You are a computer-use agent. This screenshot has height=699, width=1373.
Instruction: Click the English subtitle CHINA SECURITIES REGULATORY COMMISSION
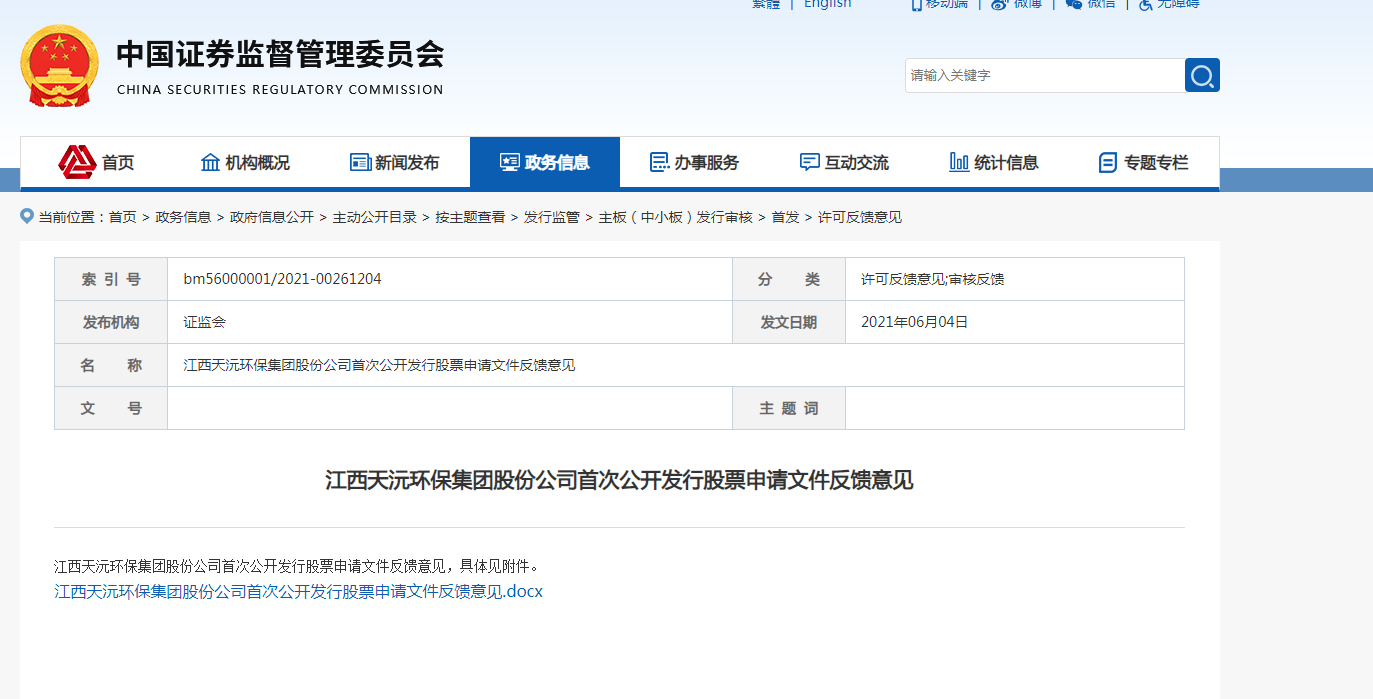(x=280, y=90)
